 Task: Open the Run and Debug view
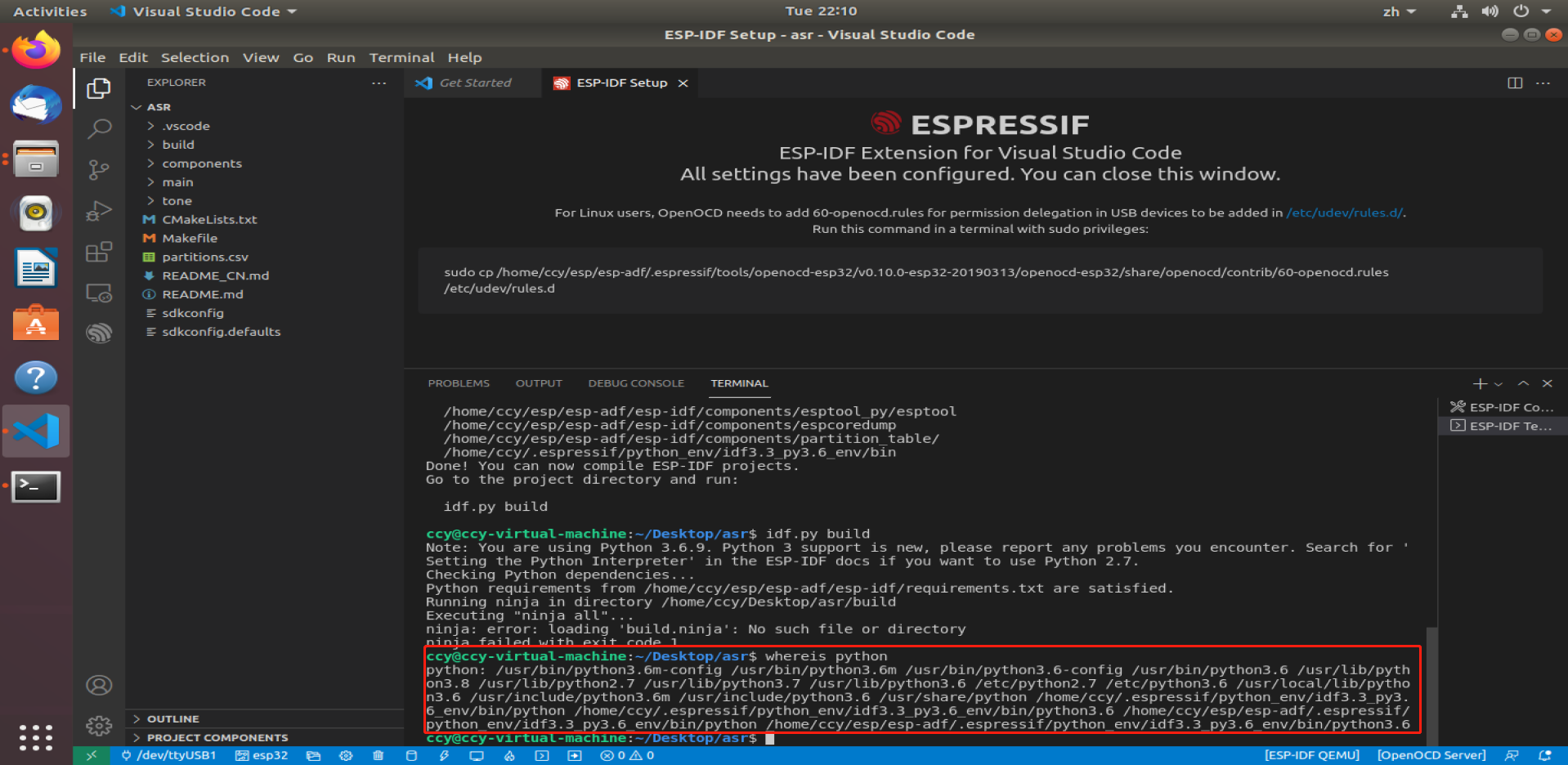click(99, 210)
